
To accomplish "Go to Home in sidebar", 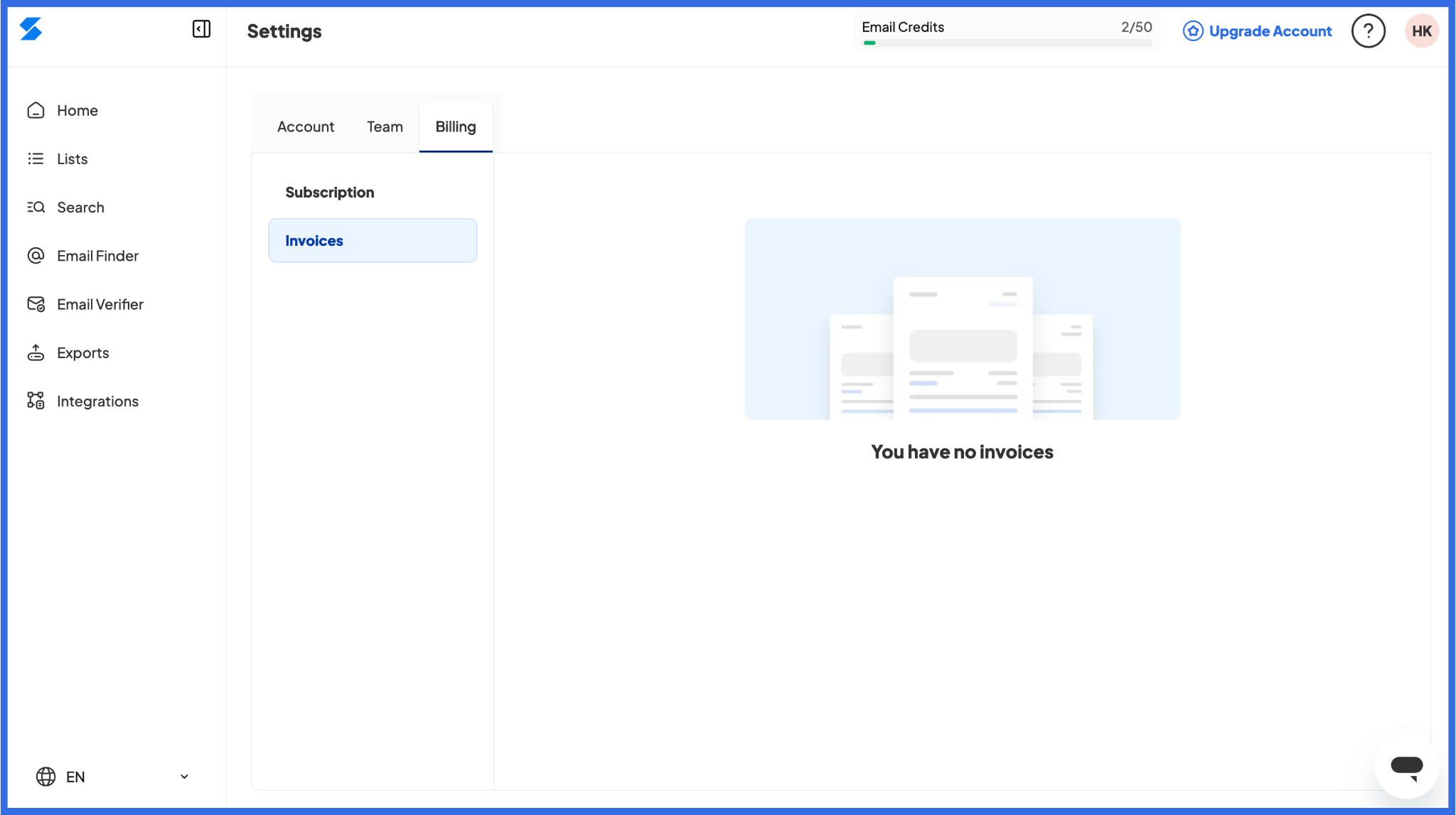I will pos(77,110).
